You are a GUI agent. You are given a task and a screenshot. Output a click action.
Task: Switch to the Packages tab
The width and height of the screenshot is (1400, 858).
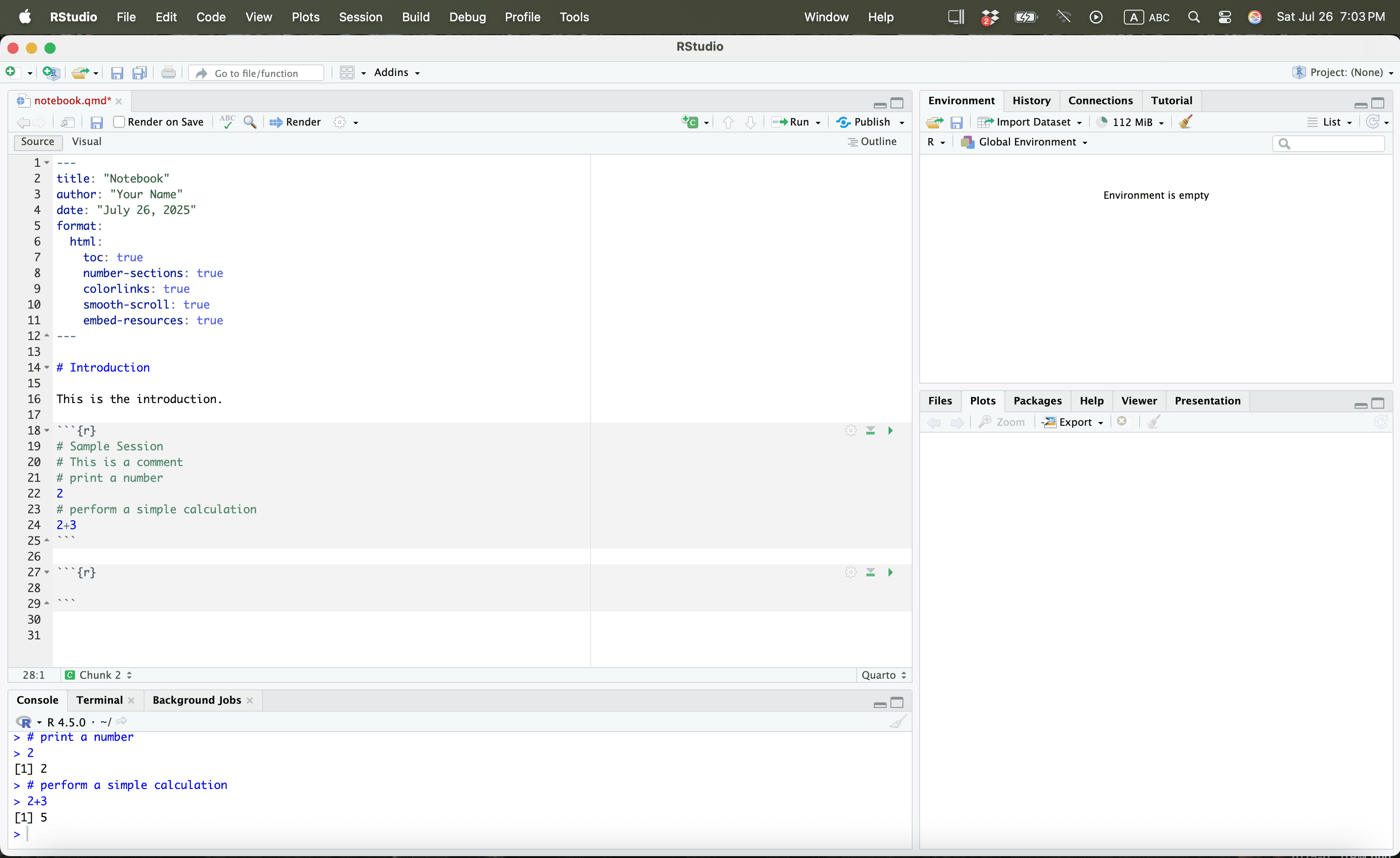click(1037, 401)
